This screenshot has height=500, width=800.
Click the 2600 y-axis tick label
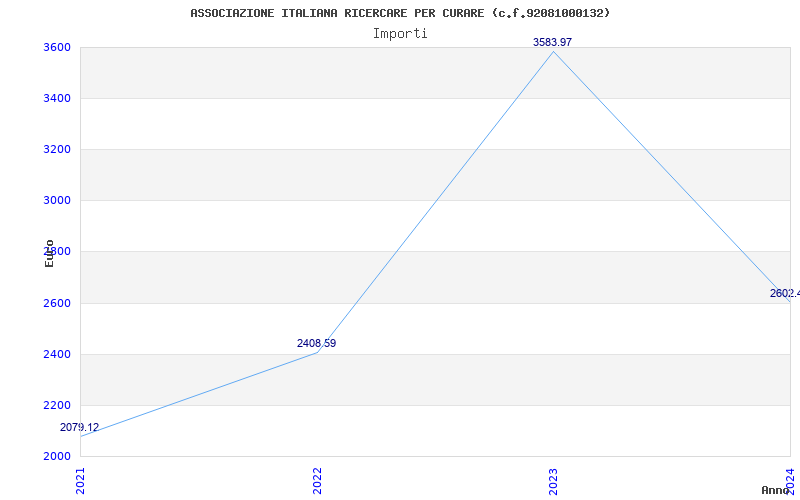[56, 304]
